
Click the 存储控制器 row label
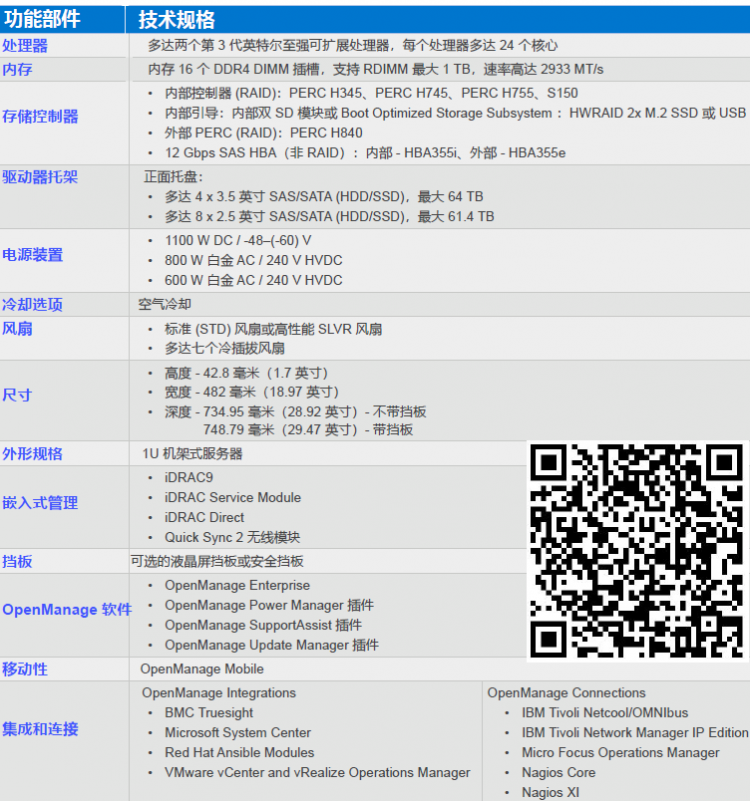point(40,117)
